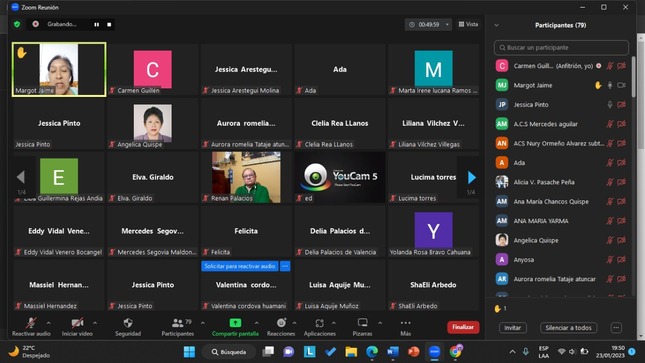This screenshot has width=645, height=363.
Task: Open Pizarras whiteboards
Action: [362, 327]
